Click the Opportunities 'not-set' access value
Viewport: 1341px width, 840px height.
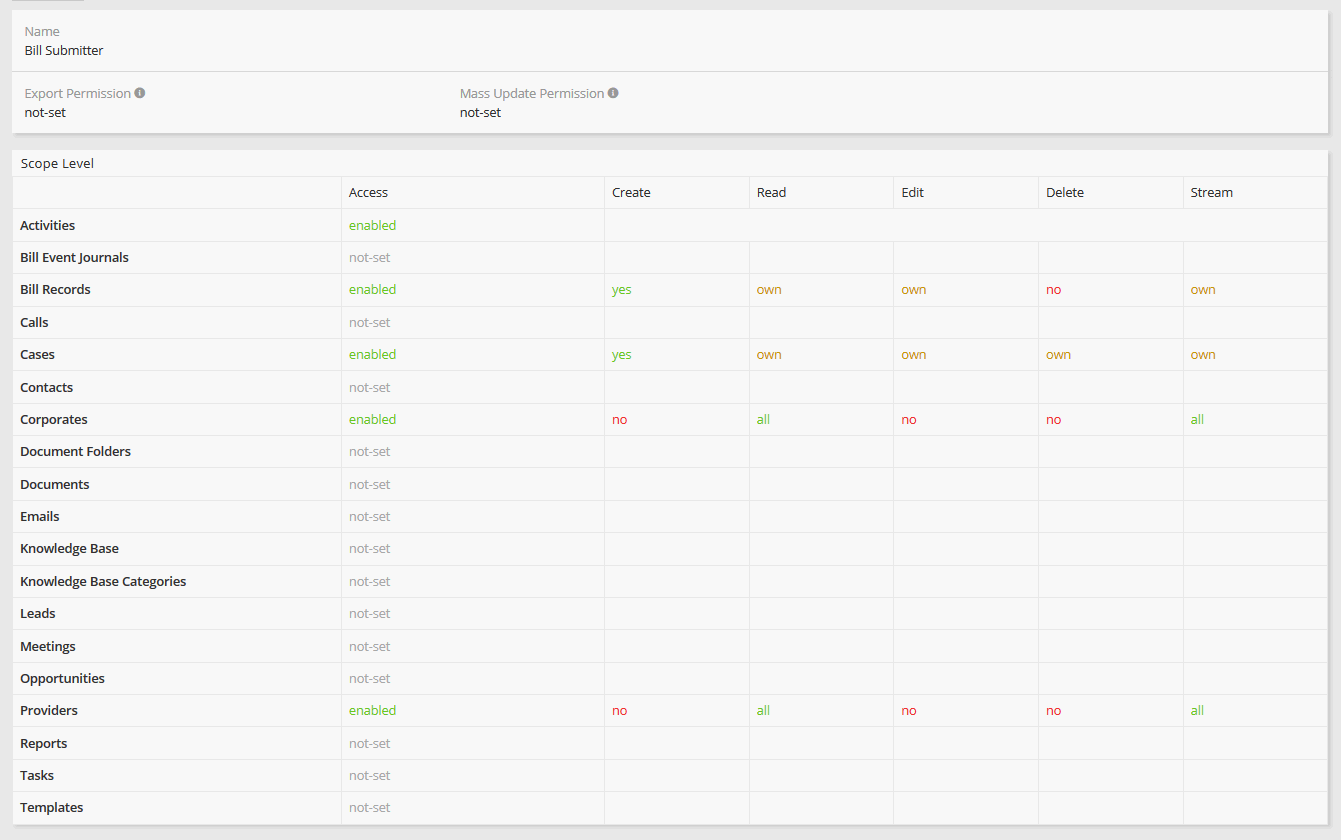(x=369, y=679)
